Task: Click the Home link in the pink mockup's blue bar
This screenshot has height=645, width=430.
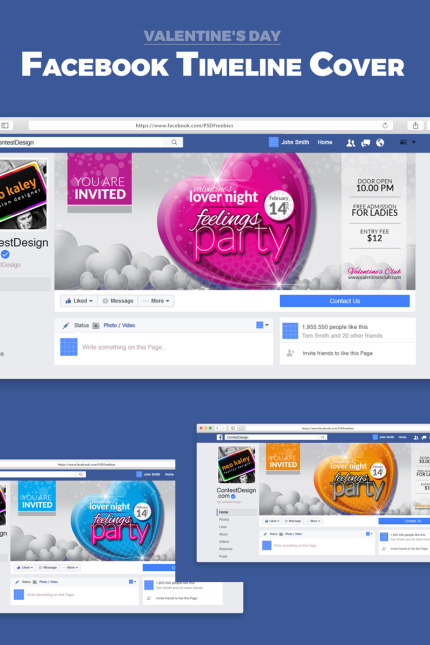Action: [x=325, y=142]
